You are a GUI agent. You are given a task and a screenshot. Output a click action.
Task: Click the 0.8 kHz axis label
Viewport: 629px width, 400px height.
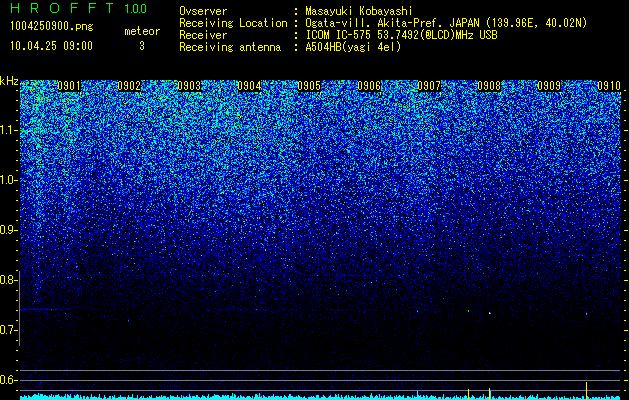click(9, 280)
